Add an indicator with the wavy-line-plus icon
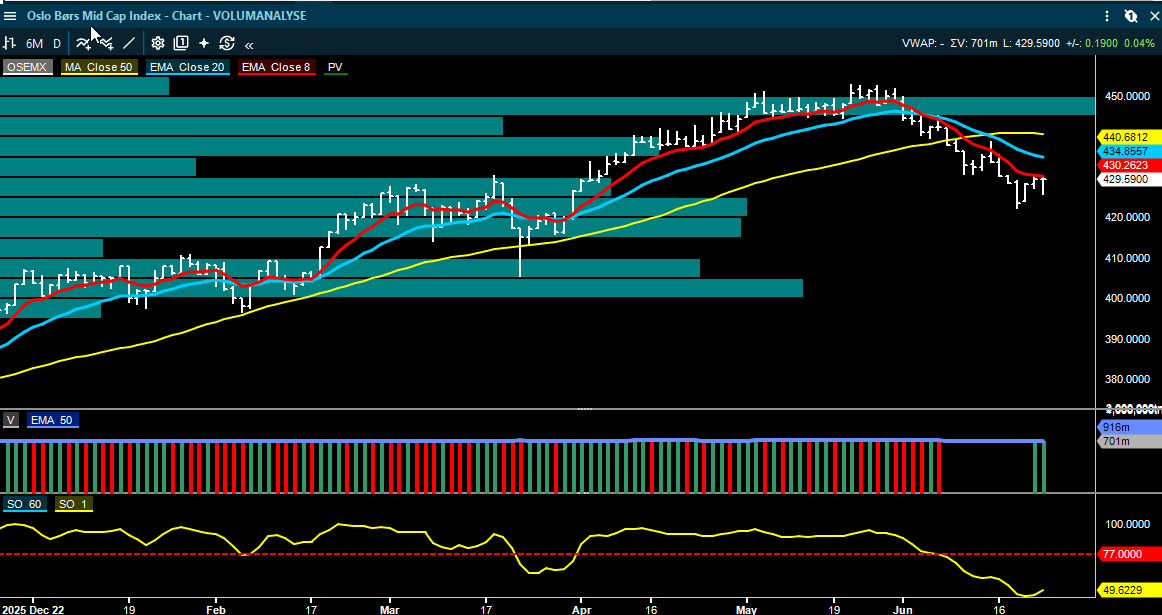Viewport: 1162px width, 615px height. [x=83, y=43]
